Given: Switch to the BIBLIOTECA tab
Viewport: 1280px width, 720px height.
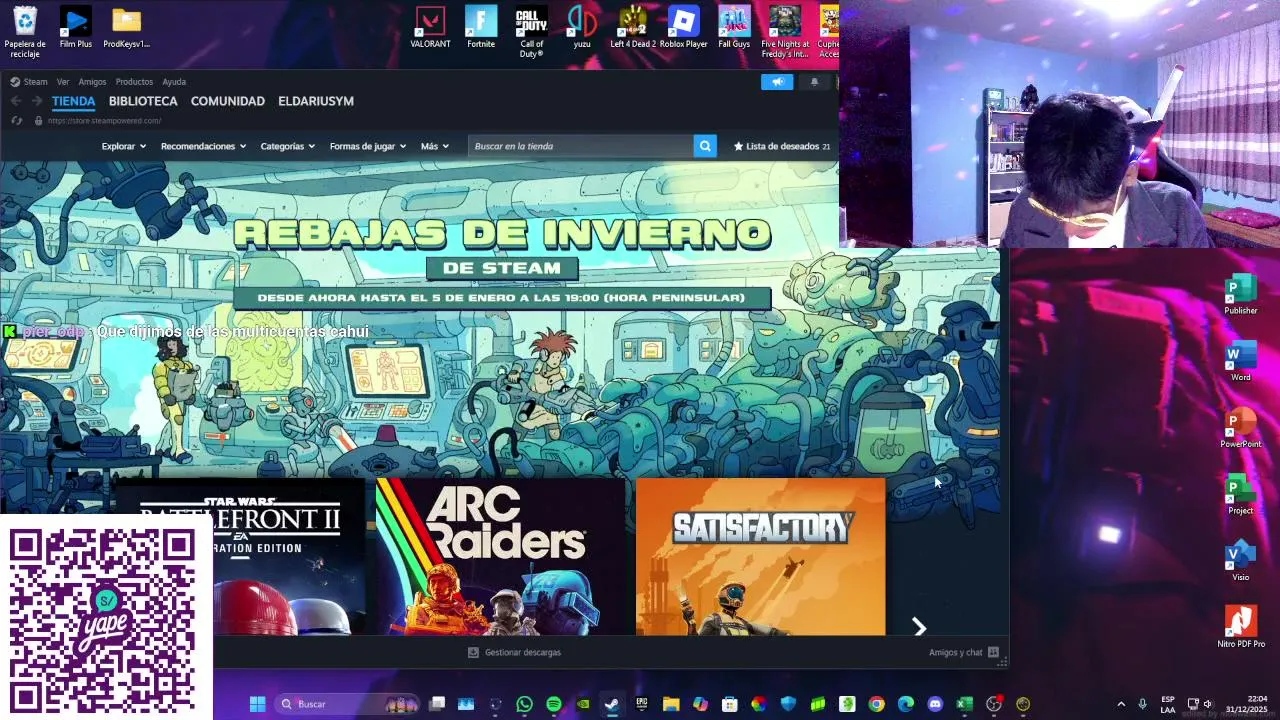Looking at the screenshot, I should pos(143,101).
